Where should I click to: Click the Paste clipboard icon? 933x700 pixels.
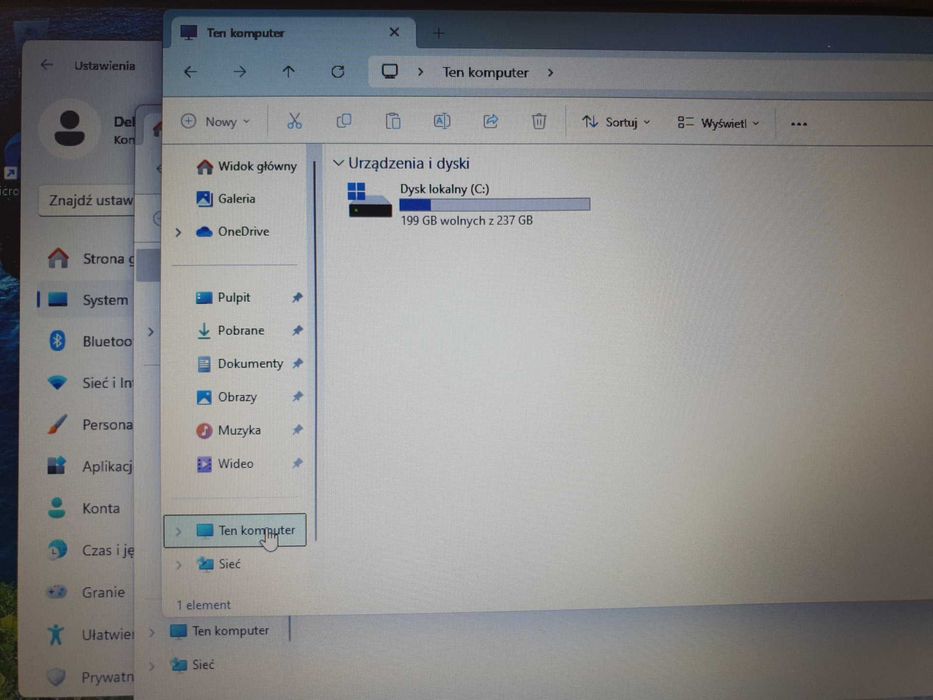click(393, 121)
